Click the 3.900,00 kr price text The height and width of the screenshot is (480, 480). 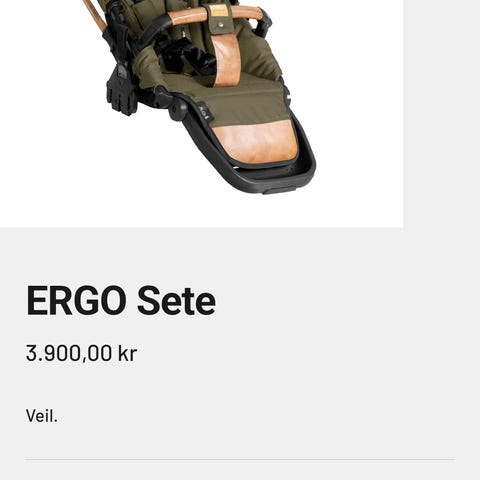tap(81, 353)
